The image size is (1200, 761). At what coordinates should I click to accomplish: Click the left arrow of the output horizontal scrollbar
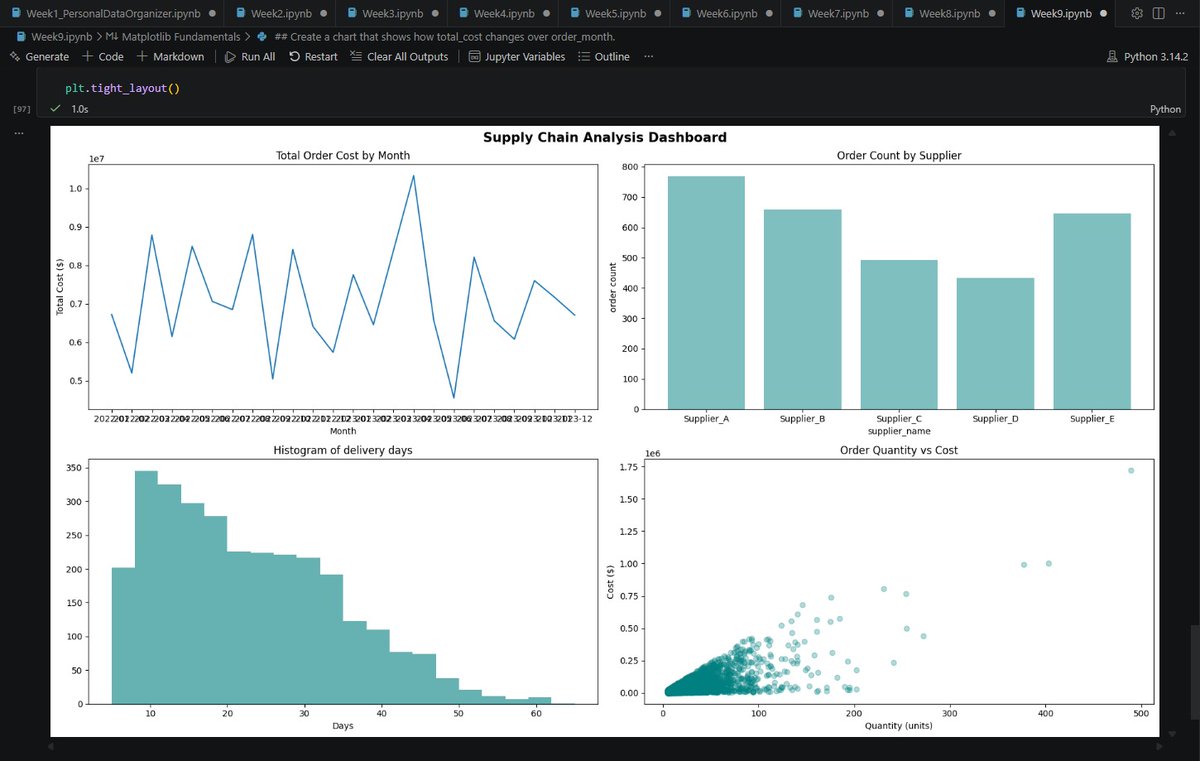53,746
